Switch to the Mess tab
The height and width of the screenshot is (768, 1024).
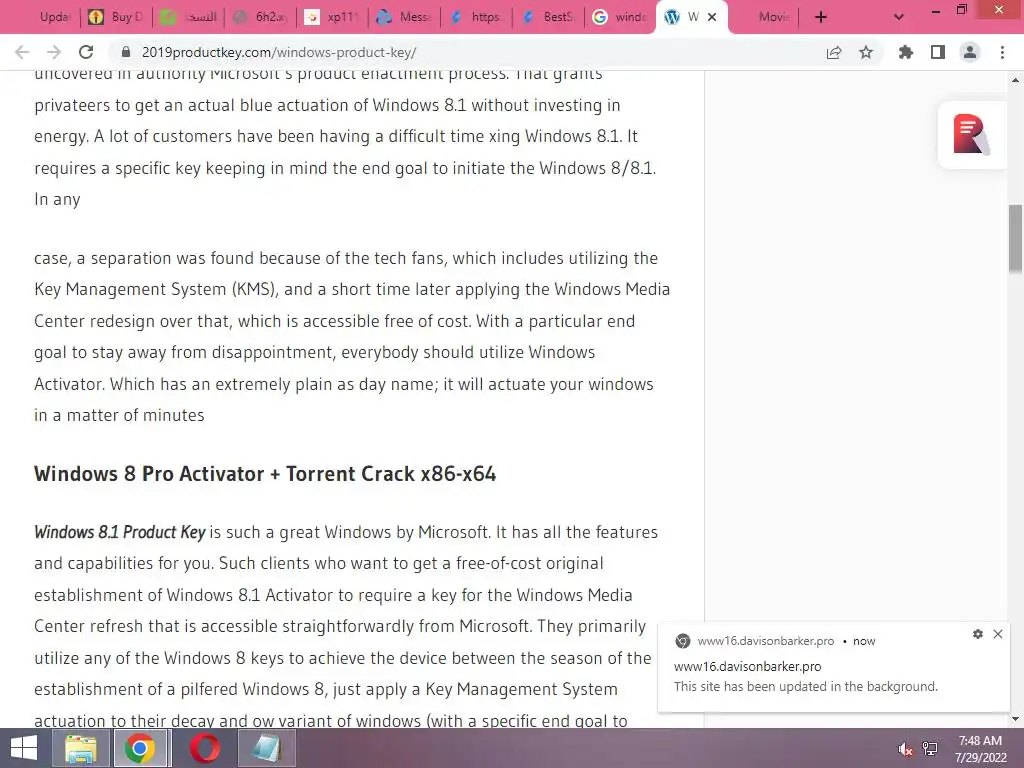click(x=404, y=17)
